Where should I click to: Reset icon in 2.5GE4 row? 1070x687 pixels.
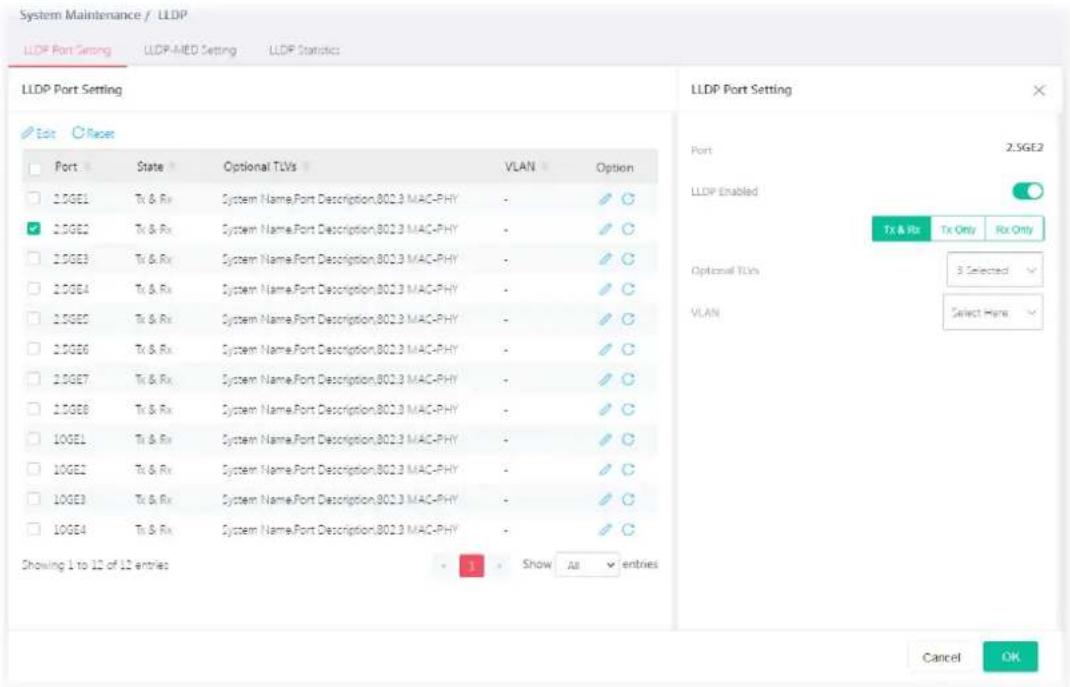coord(628,289)
